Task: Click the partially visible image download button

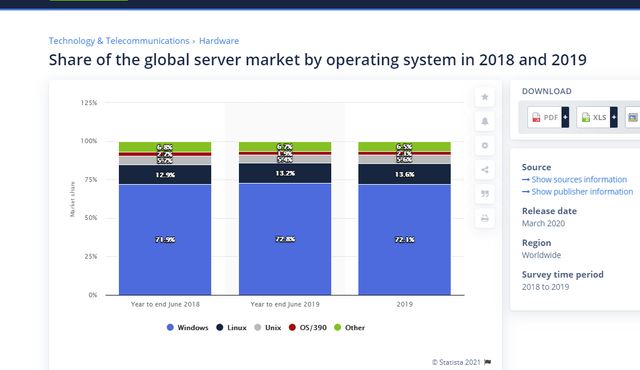Action: [x=633, y=117]
